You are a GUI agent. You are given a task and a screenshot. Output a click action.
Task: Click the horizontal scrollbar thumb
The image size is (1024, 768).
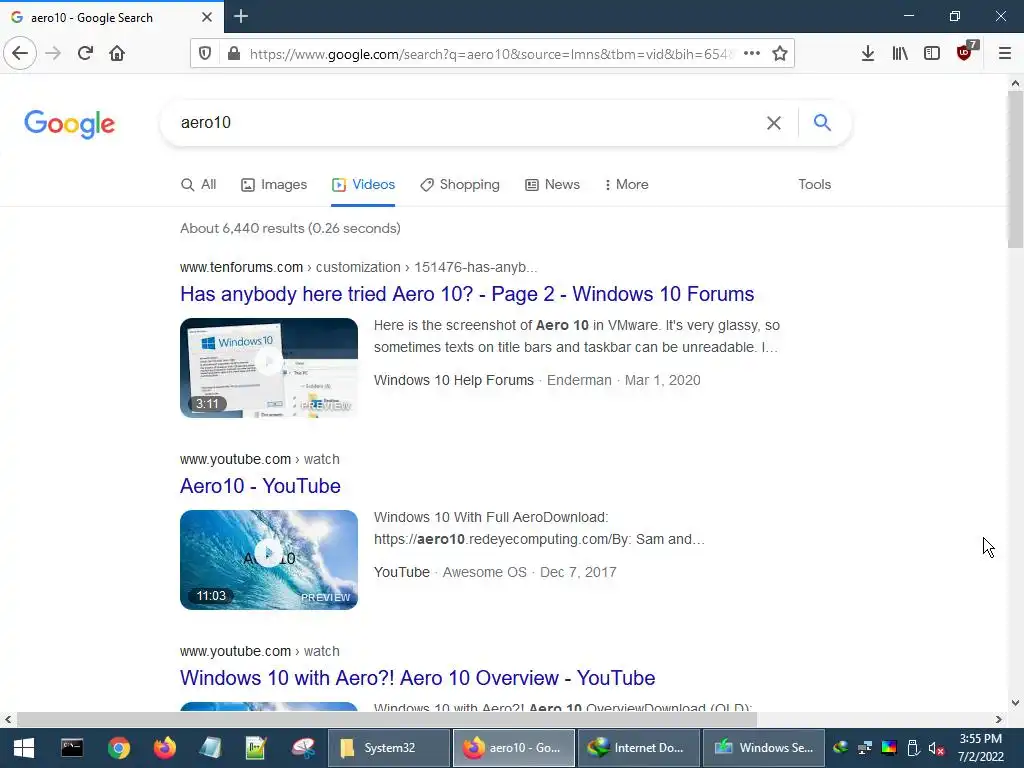387,720
